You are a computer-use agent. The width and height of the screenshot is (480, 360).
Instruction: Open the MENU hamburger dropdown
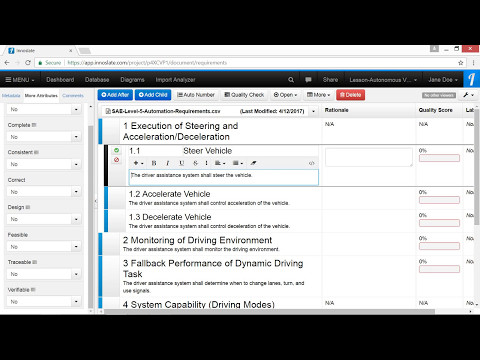point(20,80)
